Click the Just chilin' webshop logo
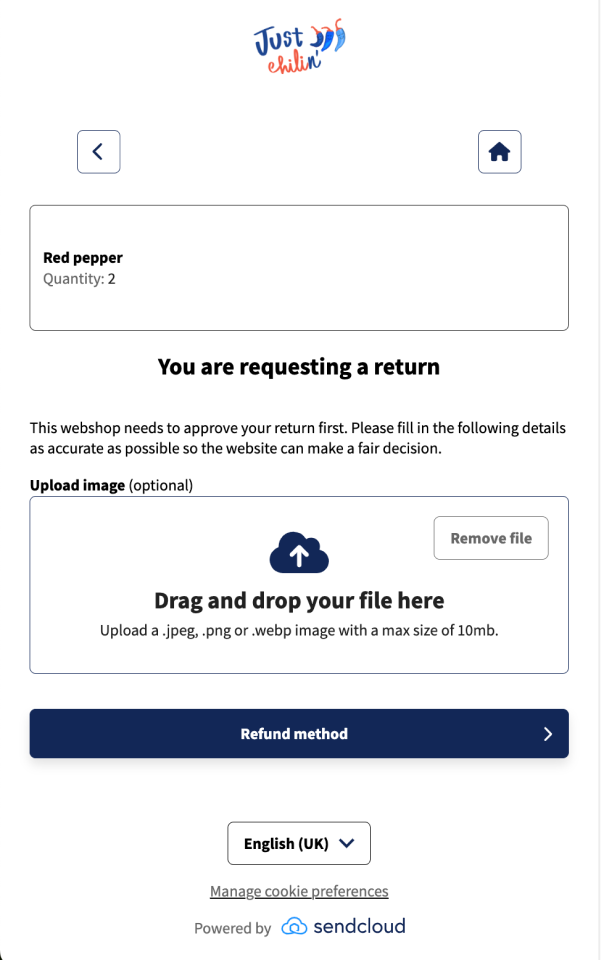 pyautogui.click(x=299, y=47)
